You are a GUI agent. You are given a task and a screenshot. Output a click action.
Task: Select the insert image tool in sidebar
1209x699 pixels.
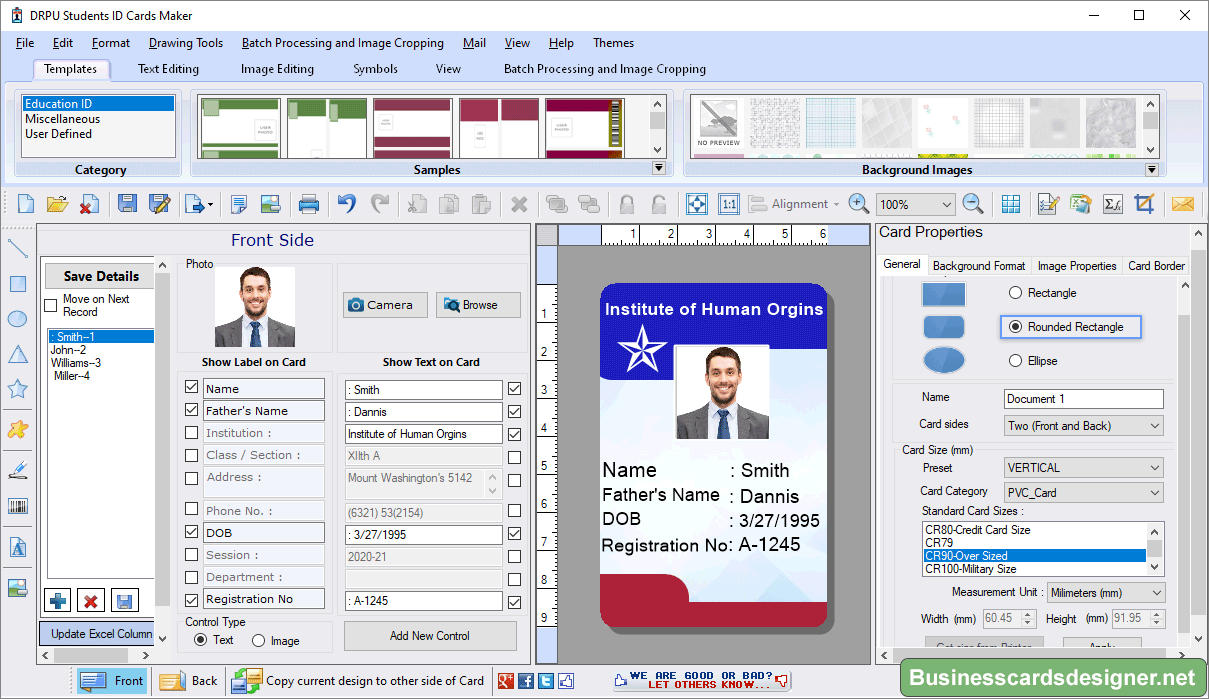coord(17,588)
